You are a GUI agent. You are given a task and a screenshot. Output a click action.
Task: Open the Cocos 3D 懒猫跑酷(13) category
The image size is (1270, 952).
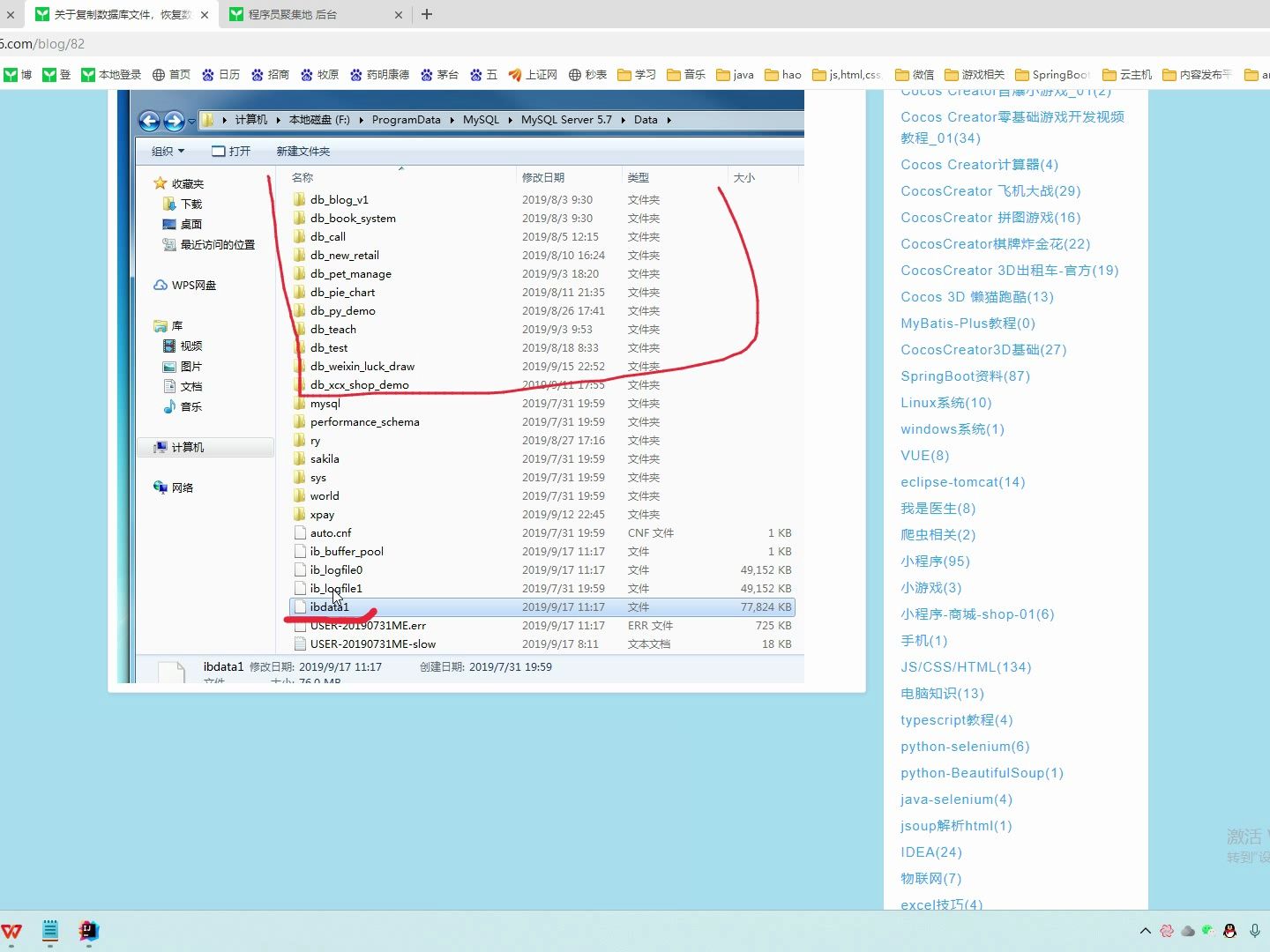coord(977,297)
